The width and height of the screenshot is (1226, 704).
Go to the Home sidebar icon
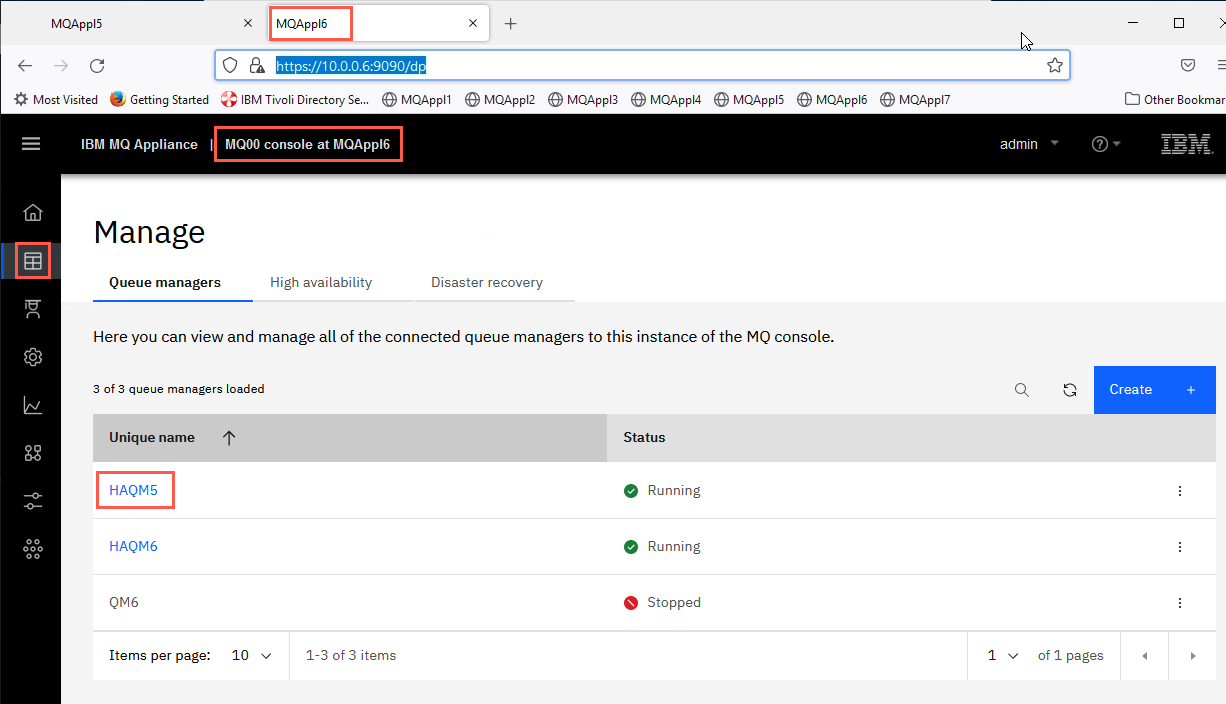pos(33,212)
